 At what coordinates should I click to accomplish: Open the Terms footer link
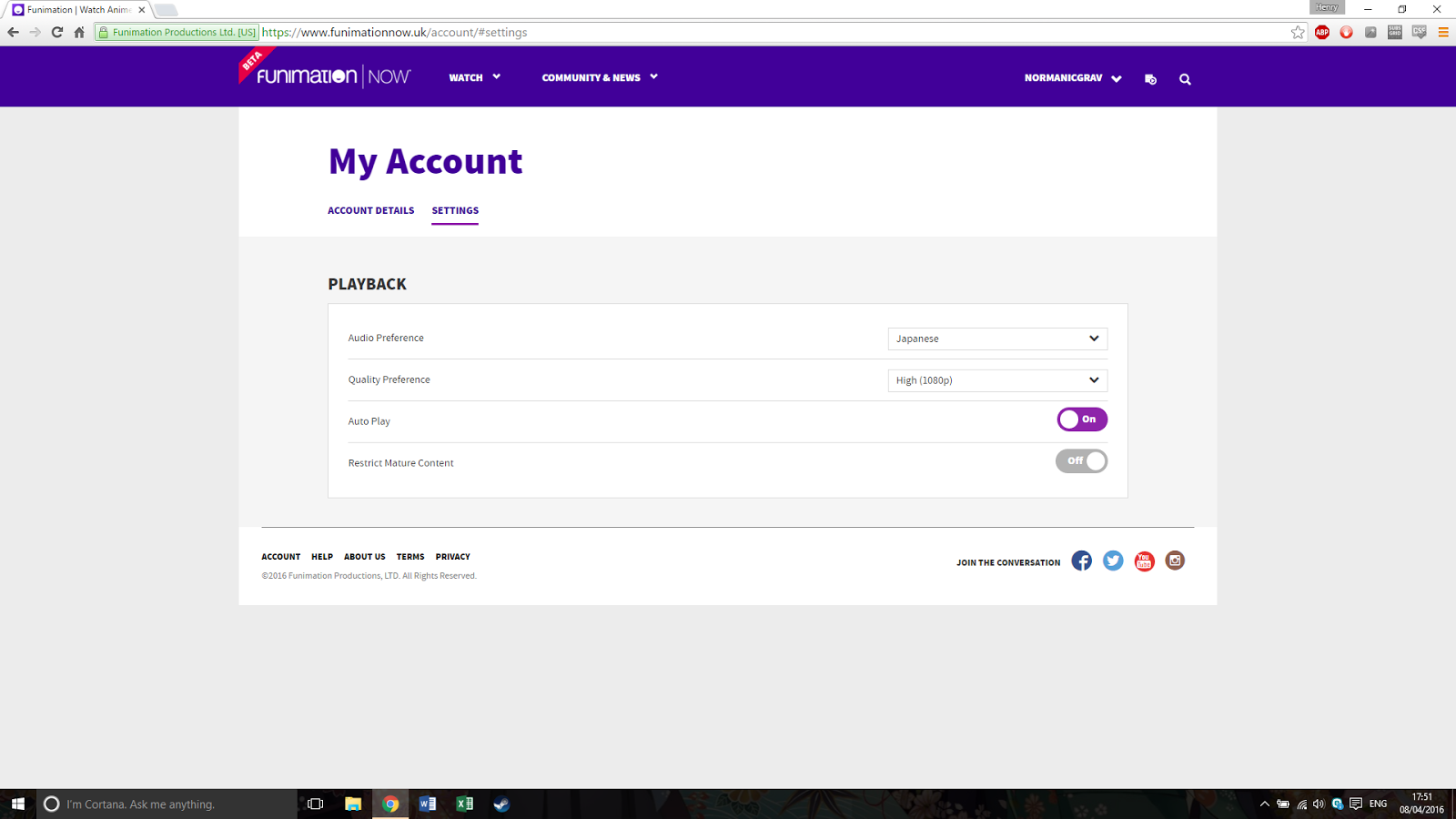pyautogui.click(x=410, y=557)
